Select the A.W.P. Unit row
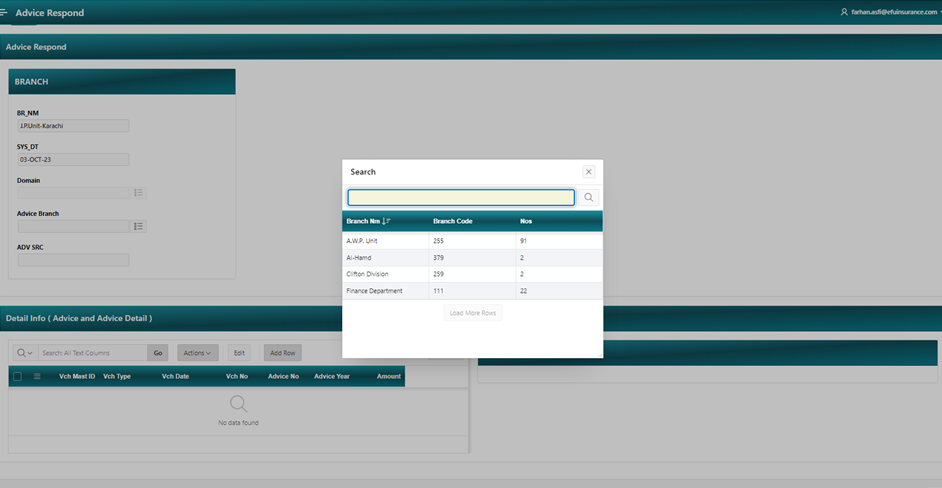 [x=362, y=241]
